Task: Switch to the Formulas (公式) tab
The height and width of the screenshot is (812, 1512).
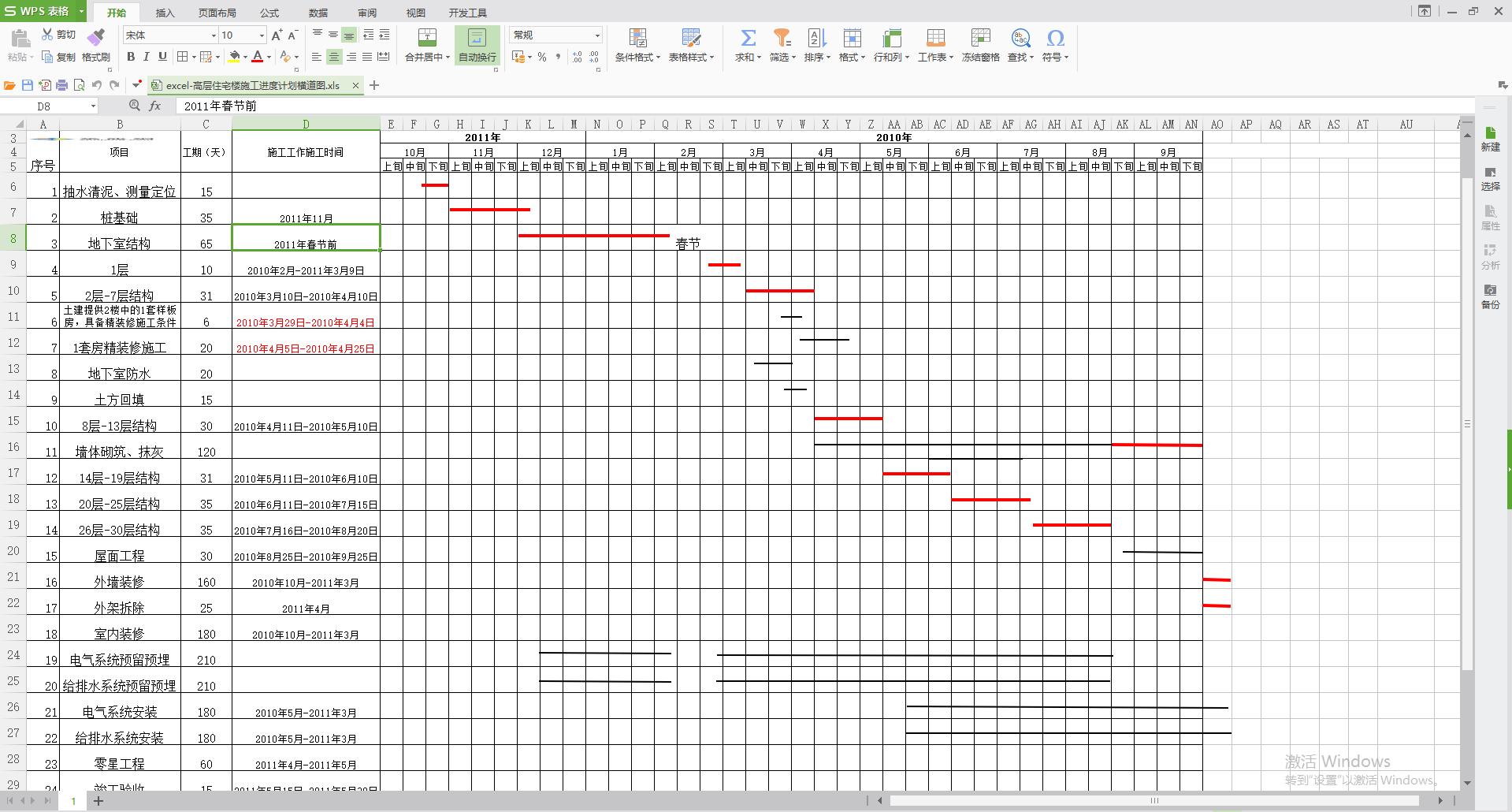Action: (269, 13)
